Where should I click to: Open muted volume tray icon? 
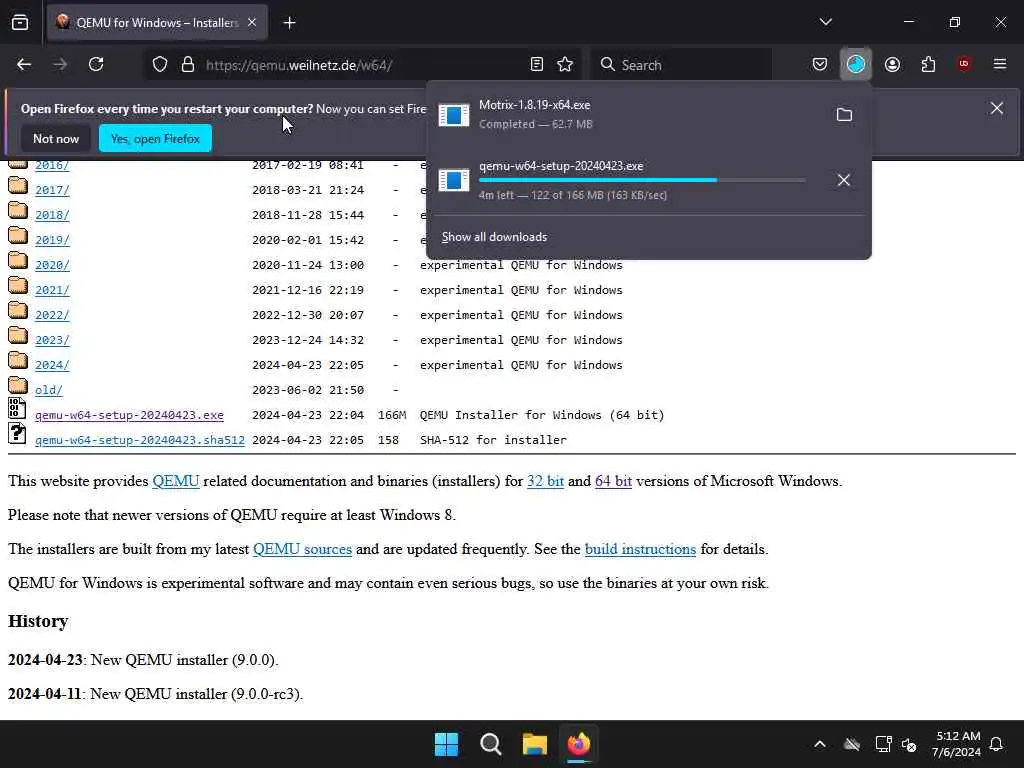909,744
